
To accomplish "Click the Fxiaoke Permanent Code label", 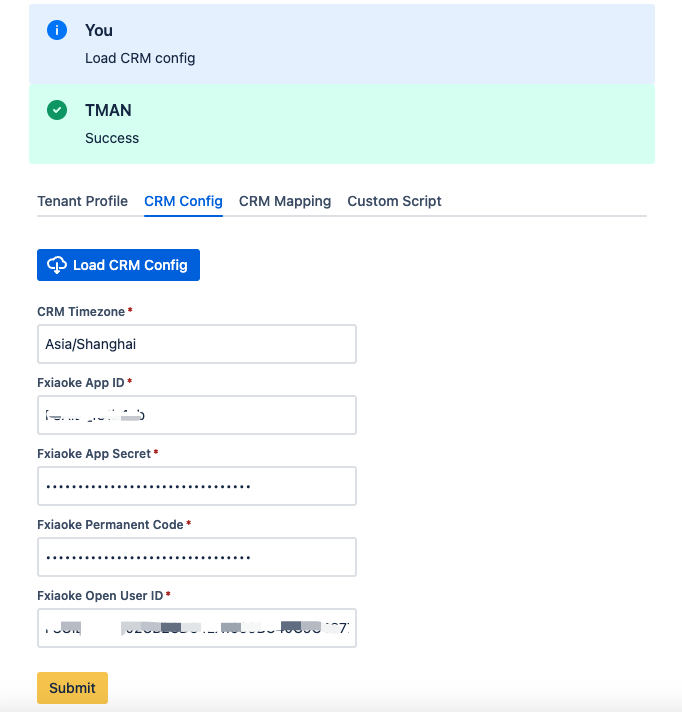I will point(110,524).
